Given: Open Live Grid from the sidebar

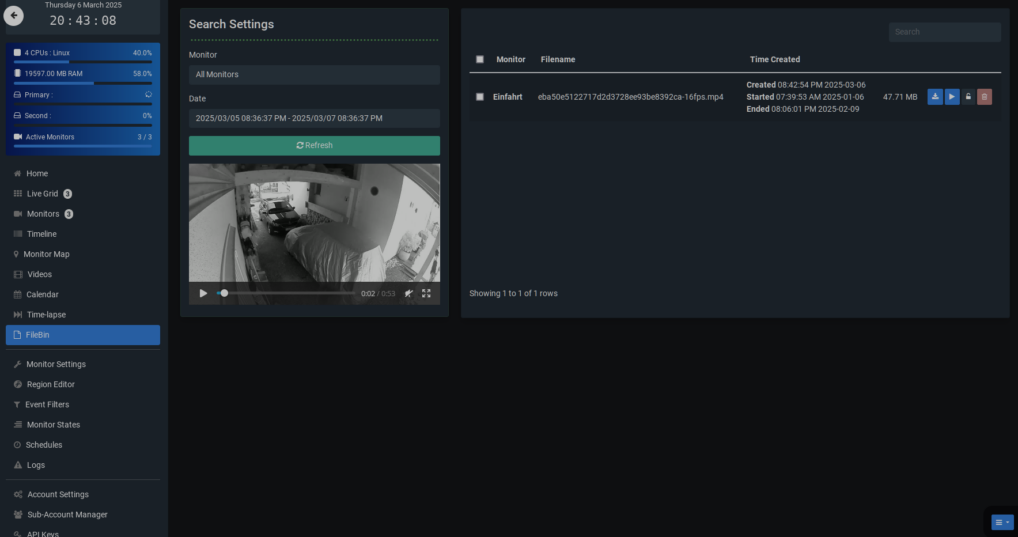Looking at the screenshot, I should coord(42,194).
